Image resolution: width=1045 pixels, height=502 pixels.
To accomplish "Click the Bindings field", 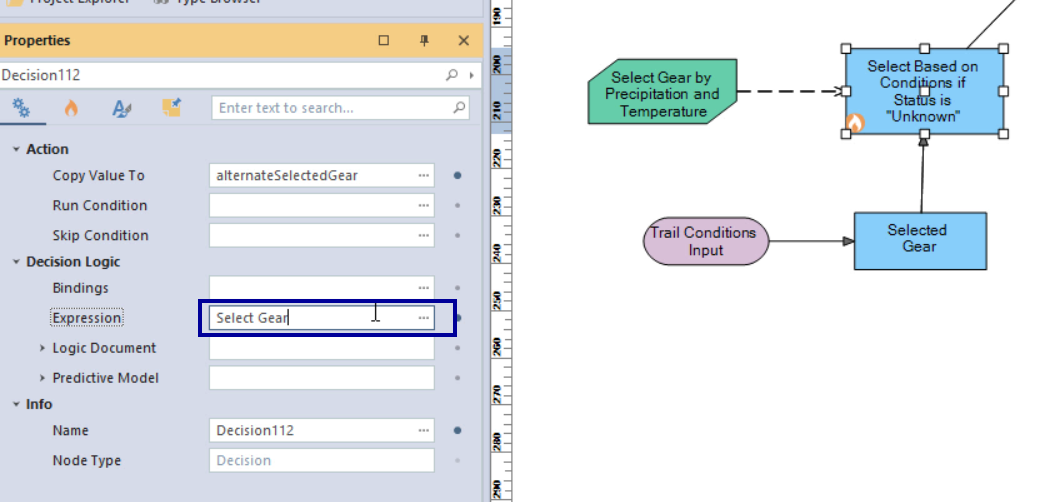I will 321,288.
